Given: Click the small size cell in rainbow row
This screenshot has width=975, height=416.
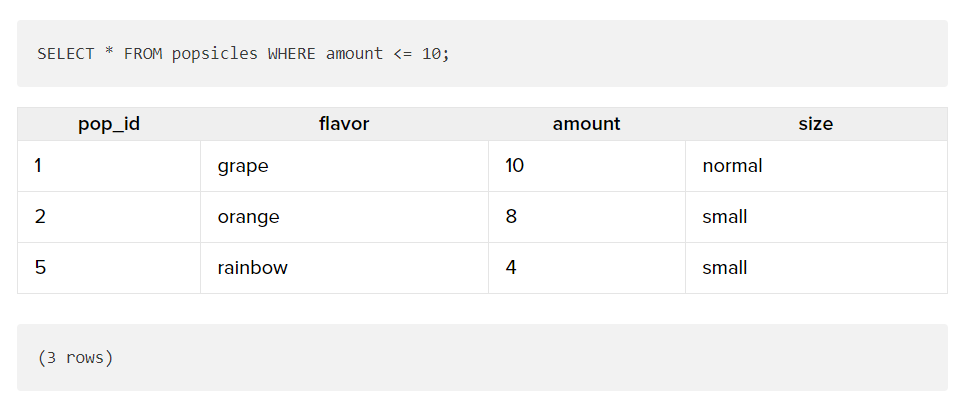Looking at the screenshot, I should coord(816,268).
